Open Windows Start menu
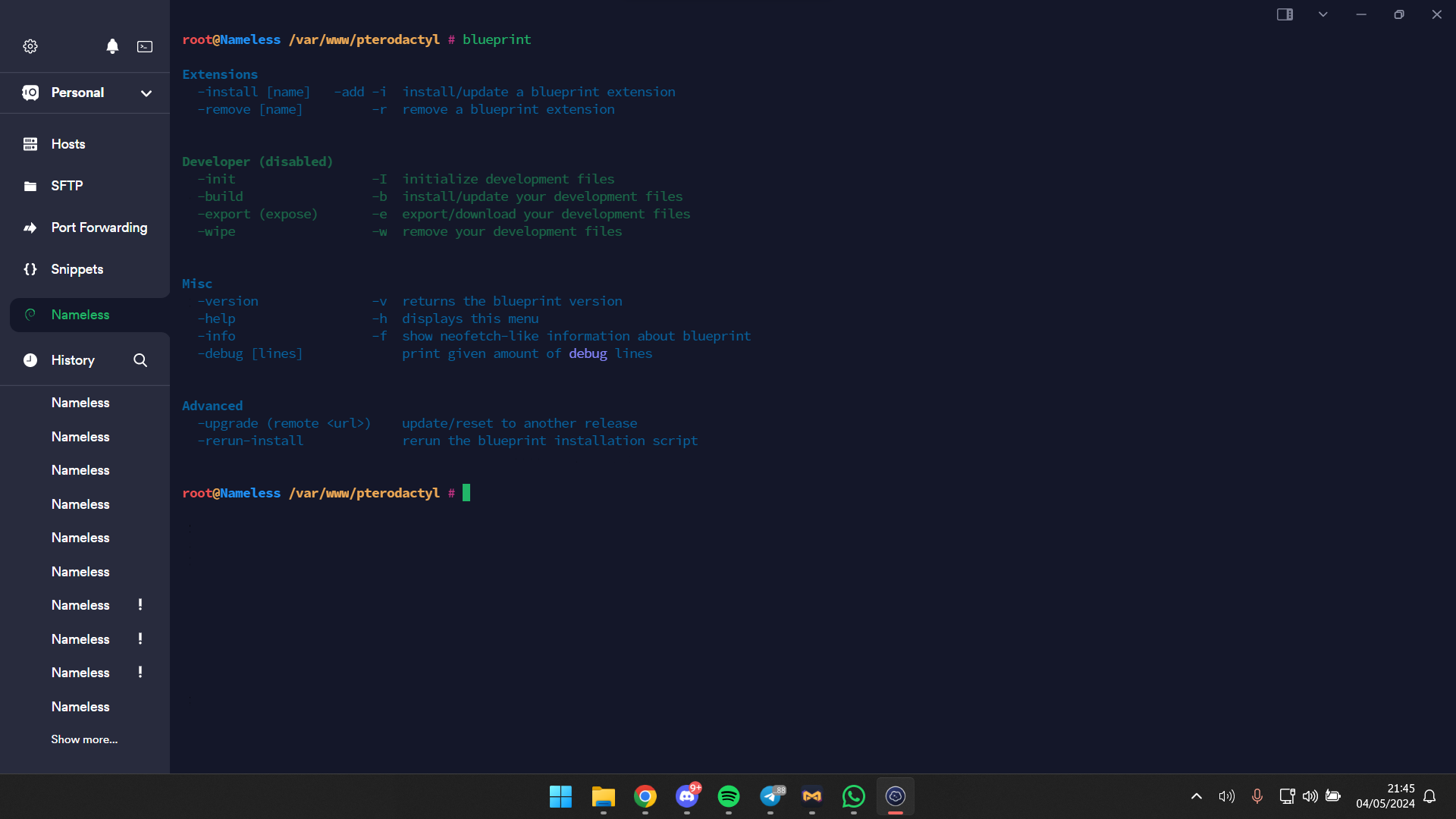The image size is (1456, 819). click(x=561, y=796)
